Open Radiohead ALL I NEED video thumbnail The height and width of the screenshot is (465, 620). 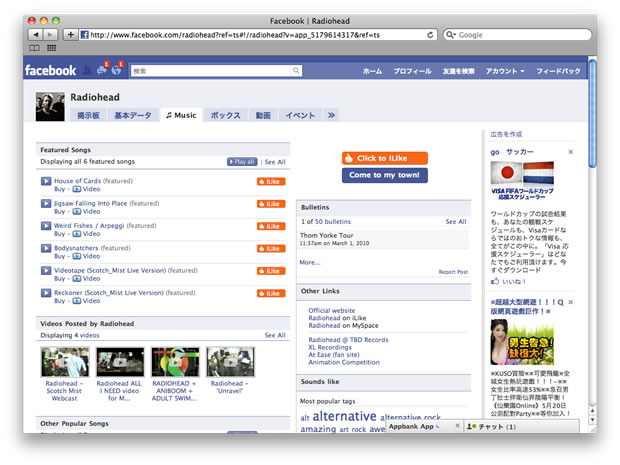pos(120,362)
